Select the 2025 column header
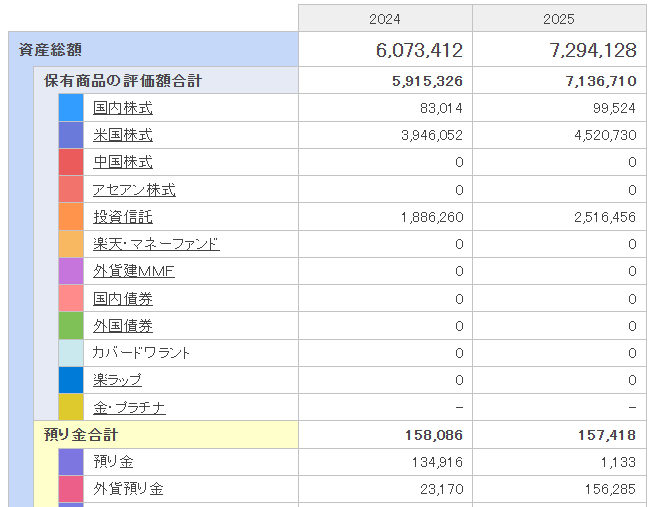This screenshot has width=655, height=507. (559, 19)
